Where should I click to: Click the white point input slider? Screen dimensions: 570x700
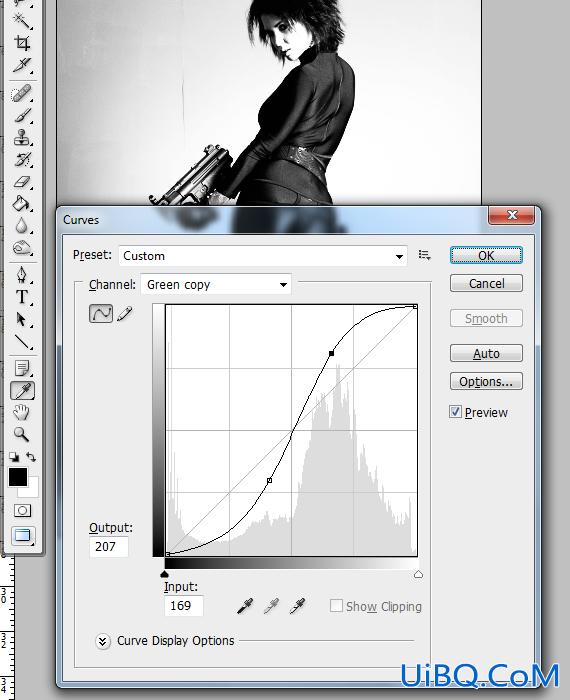click(x=418, y=574)
